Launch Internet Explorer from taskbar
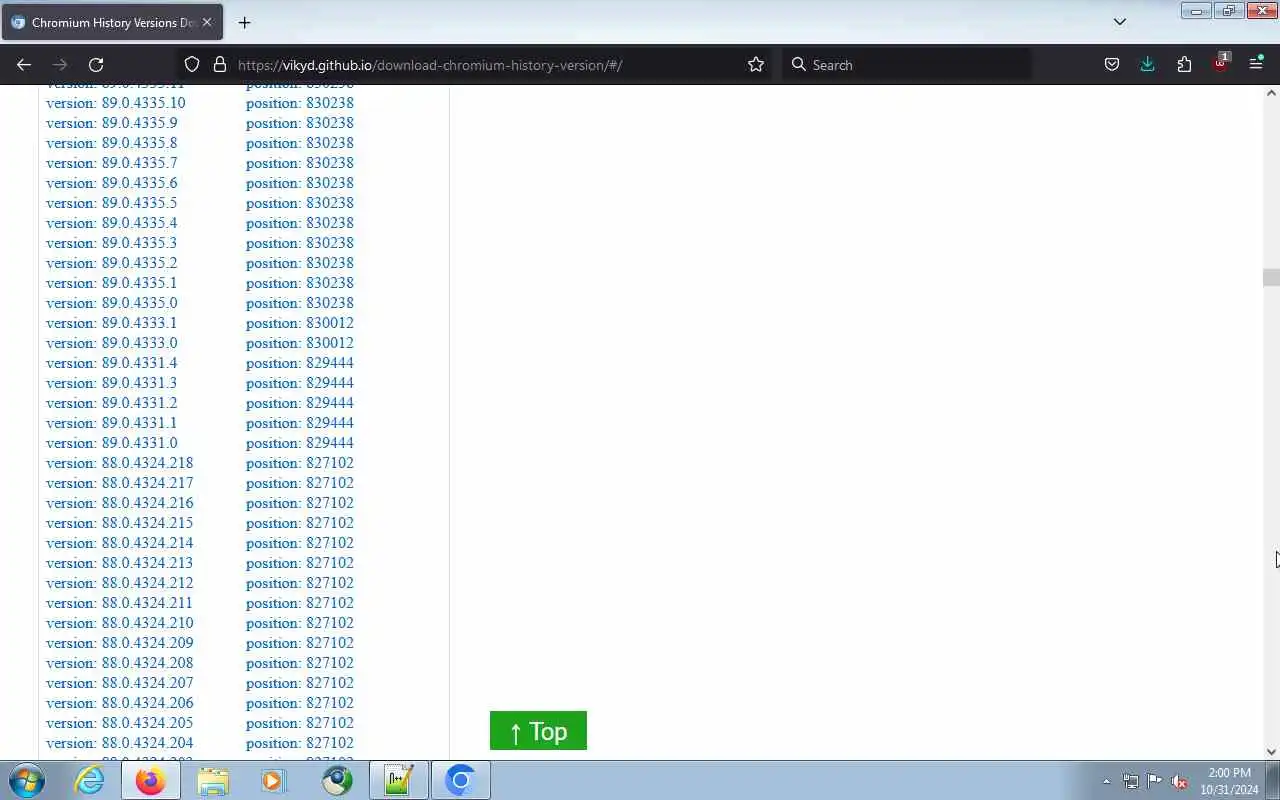 (x=90, y=780)
